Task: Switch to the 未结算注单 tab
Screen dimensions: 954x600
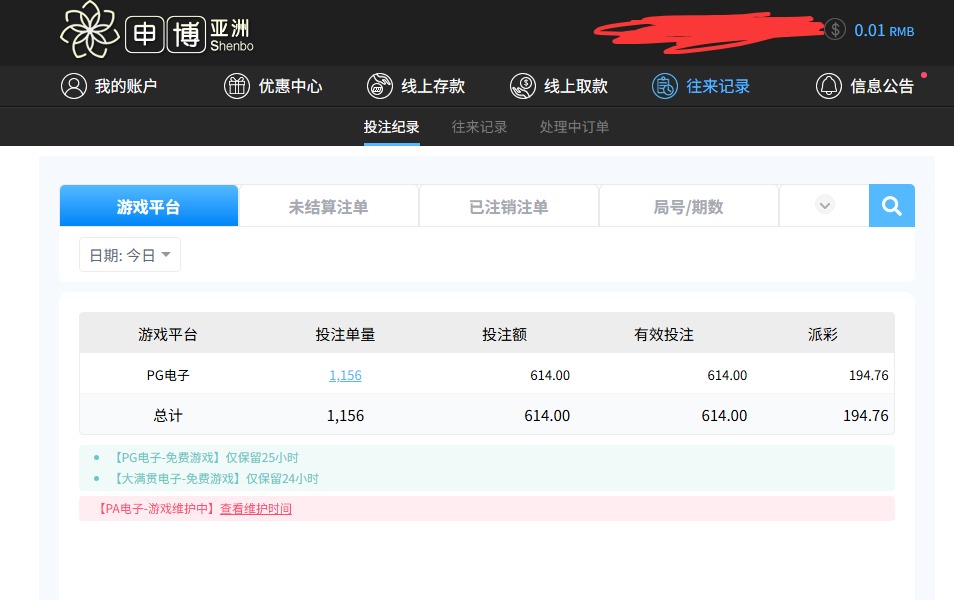Action: point(328,207)
